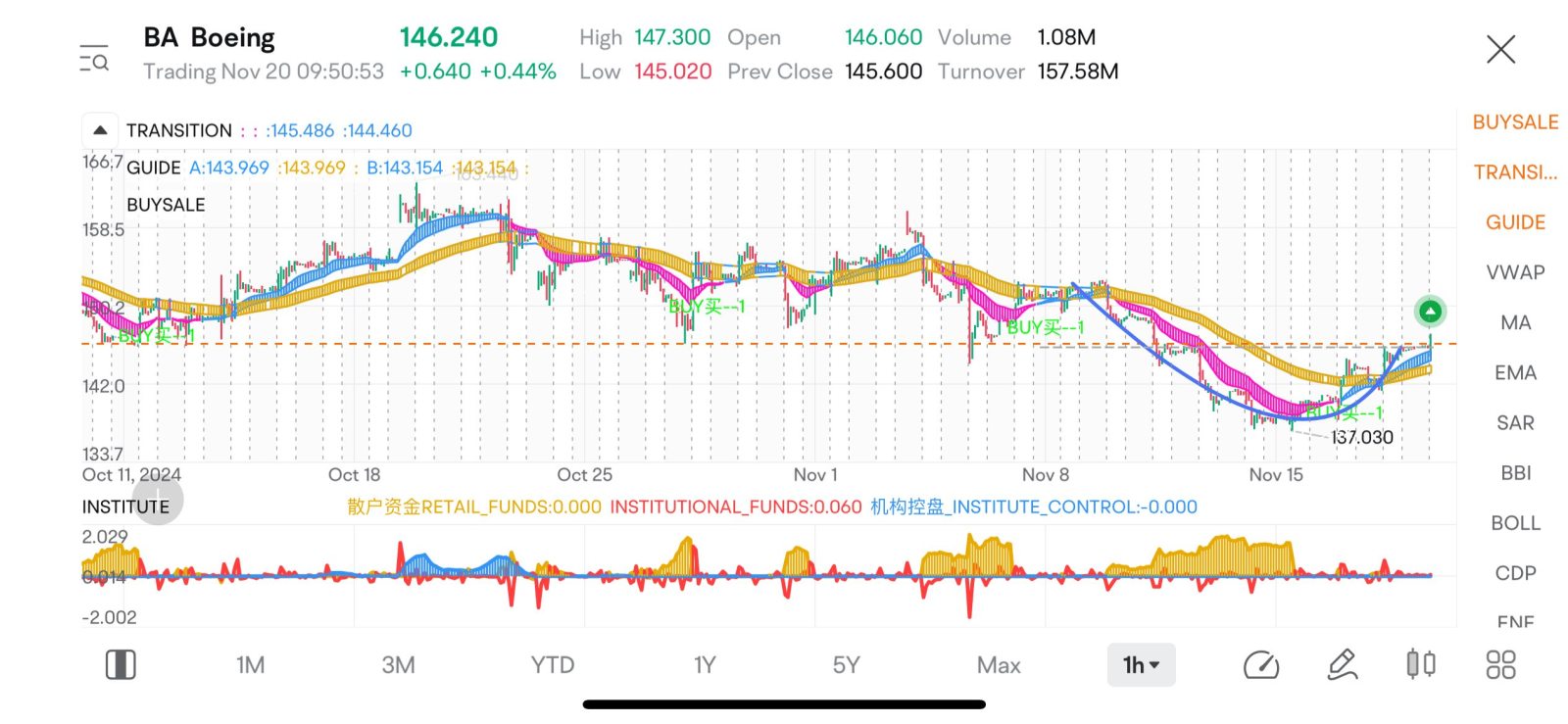Select the 3M time range
The image size is (1568, 724).
(x=398, y=665)
